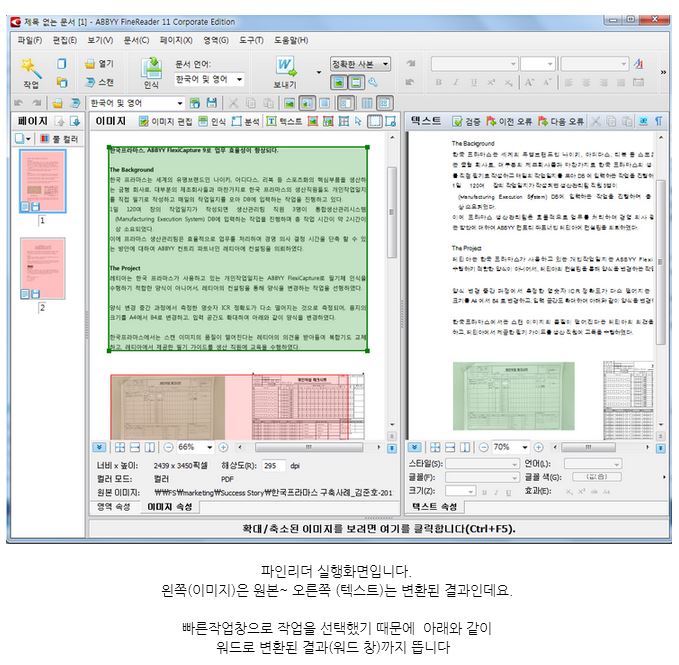Click zoom out minus in text panel
This screenshot has height=665, width=679.
coord(484,447)
